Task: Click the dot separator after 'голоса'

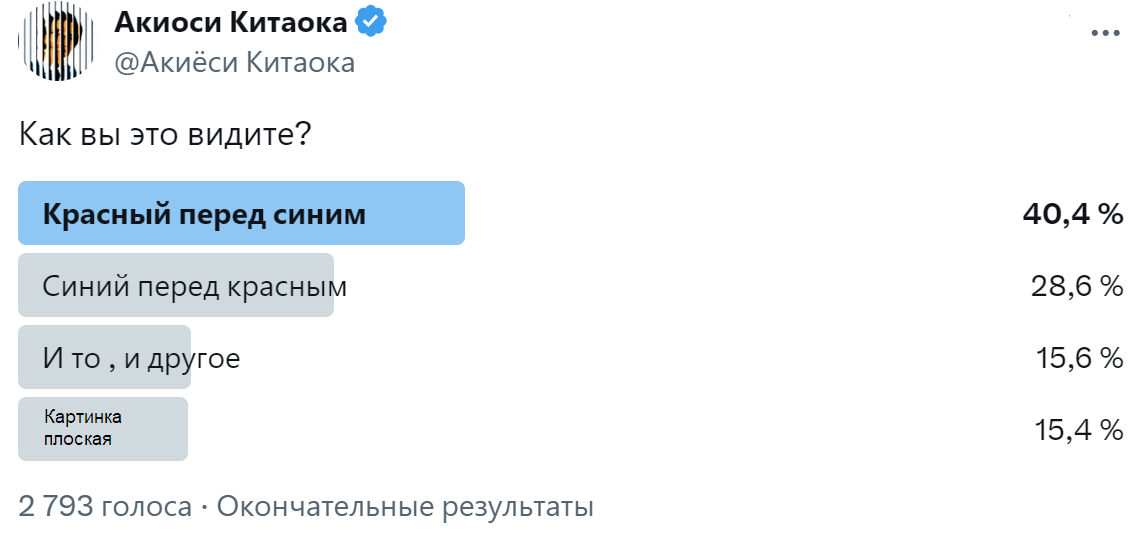Action: [204, 507]
